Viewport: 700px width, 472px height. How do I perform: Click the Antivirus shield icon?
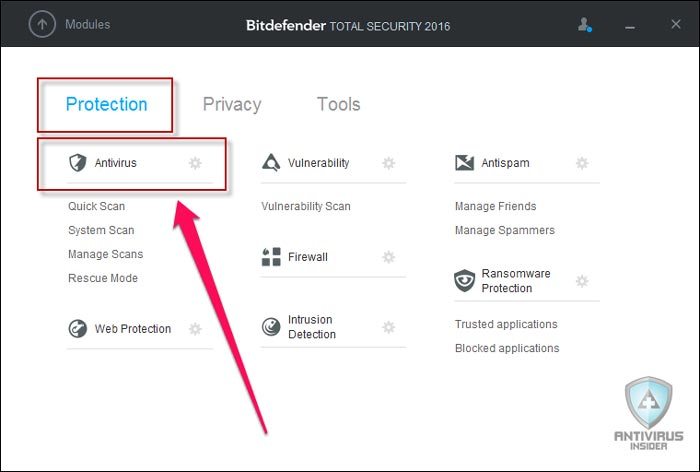click(78, 163)
